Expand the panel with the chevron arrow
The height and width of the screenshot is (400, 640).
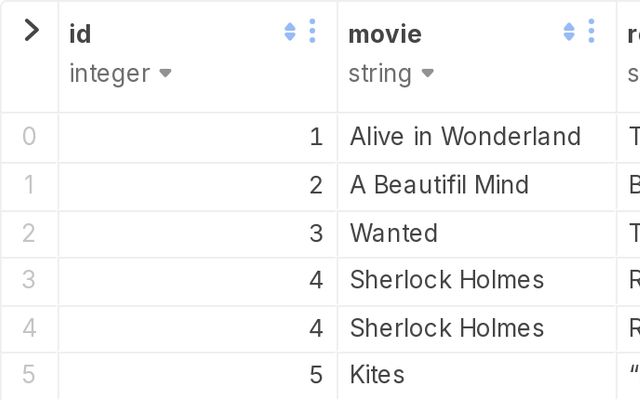30,31
